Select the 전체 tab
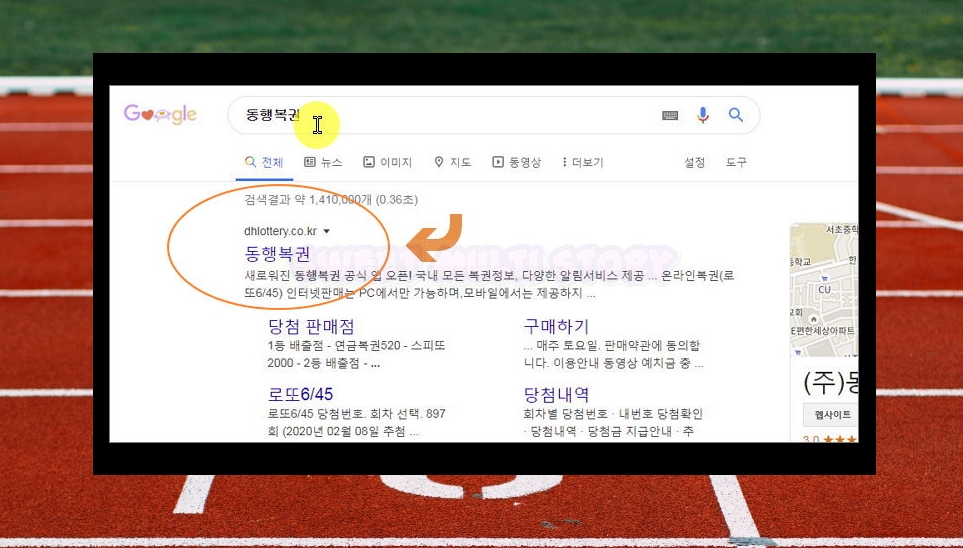This screenshot has width=963, height=548. click(264, 162)
